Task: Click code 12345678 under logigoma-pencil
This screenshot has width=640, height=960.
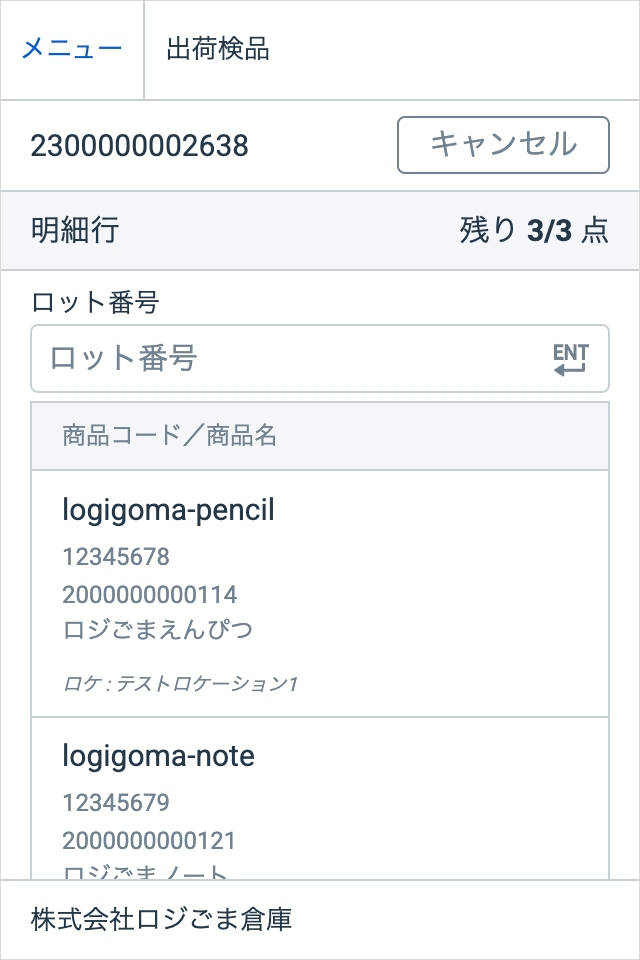Action: coord(116,556)
